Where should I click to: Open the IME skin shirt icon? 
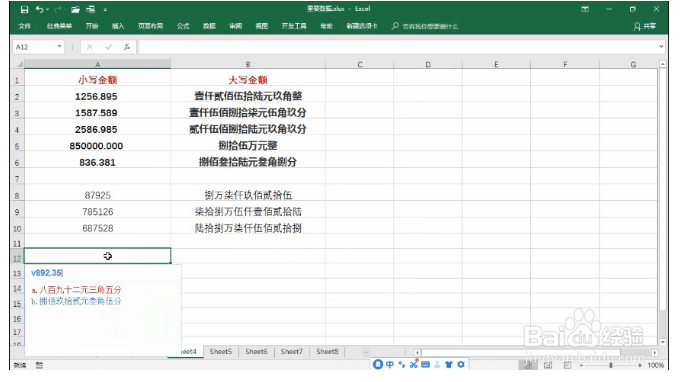click(x=449, y=364)
